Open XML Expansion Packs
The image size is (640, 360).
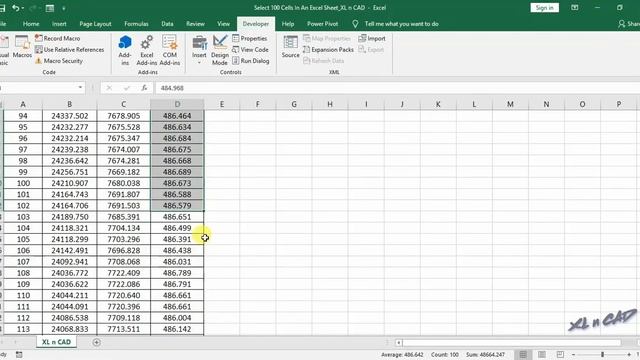pyautogui.click(x=328, y=49)
